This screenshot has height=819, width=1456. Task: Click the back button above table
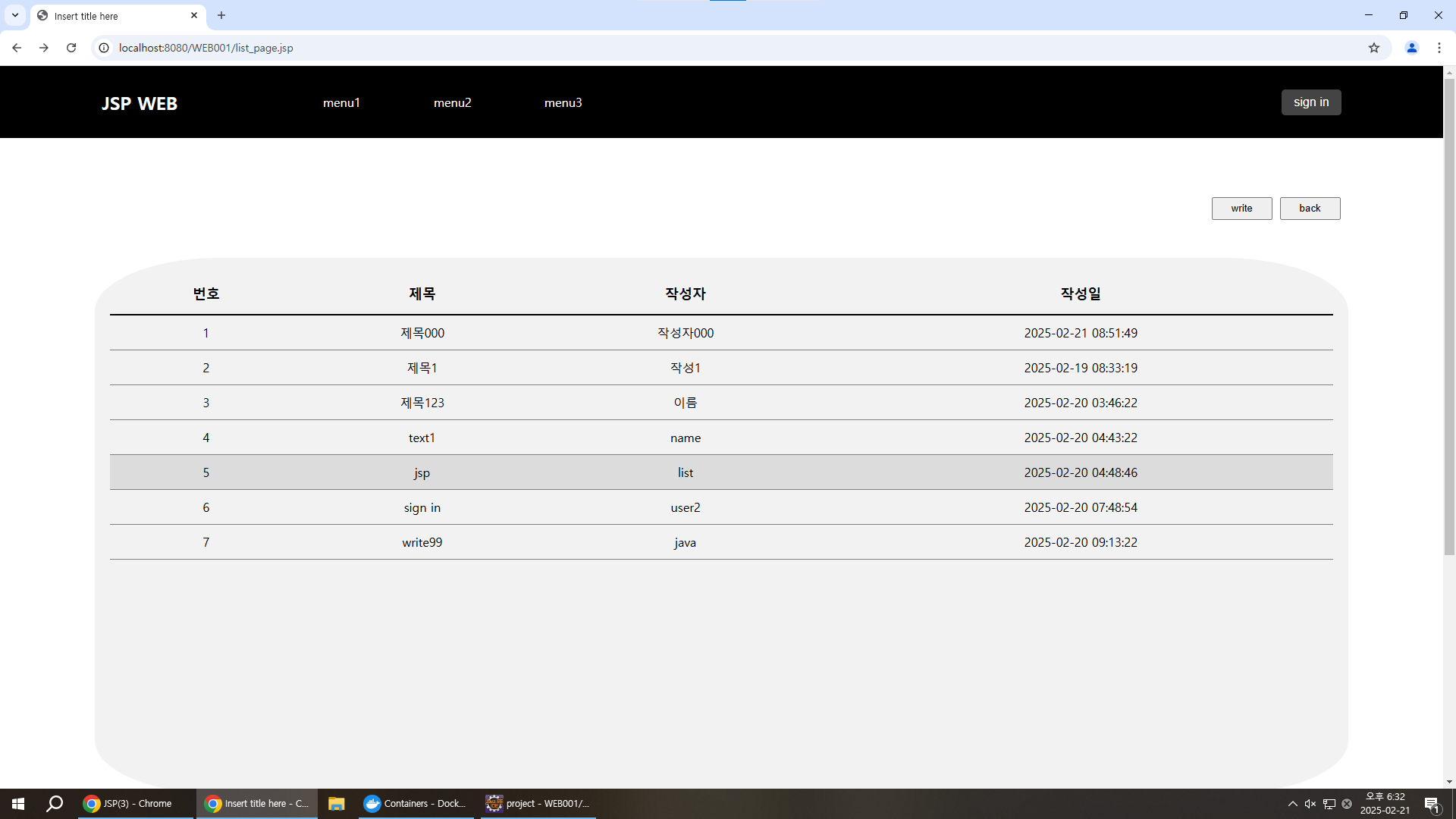[x=1310, y=209]
